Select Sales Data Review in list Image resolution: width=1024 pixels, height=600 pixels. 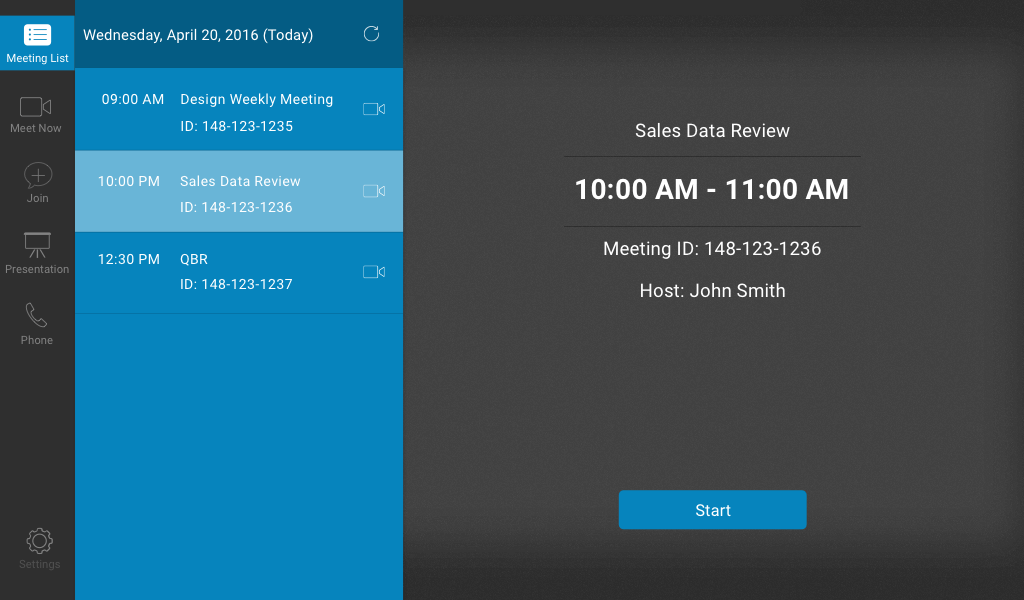click(x=240, y=182)
